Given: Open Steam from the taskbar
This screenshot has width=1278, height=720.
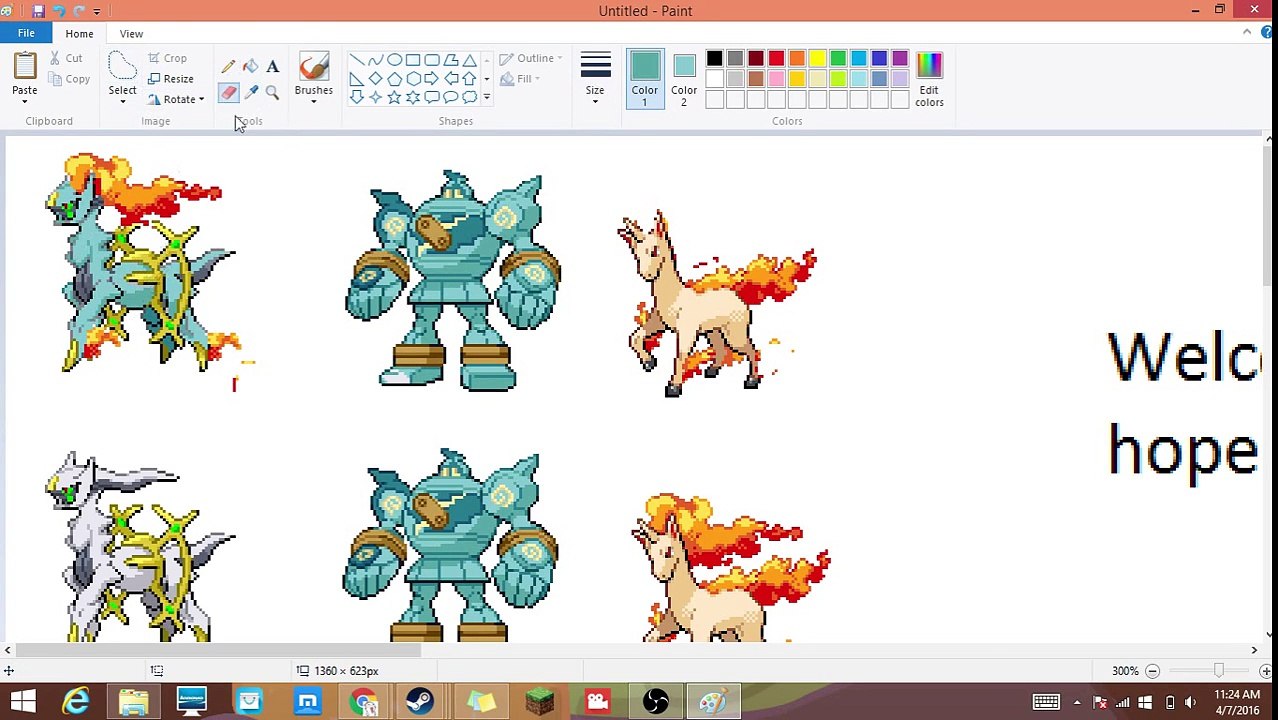Looking at the screenshot, I should pyautogui.click(x=420, y=701).
